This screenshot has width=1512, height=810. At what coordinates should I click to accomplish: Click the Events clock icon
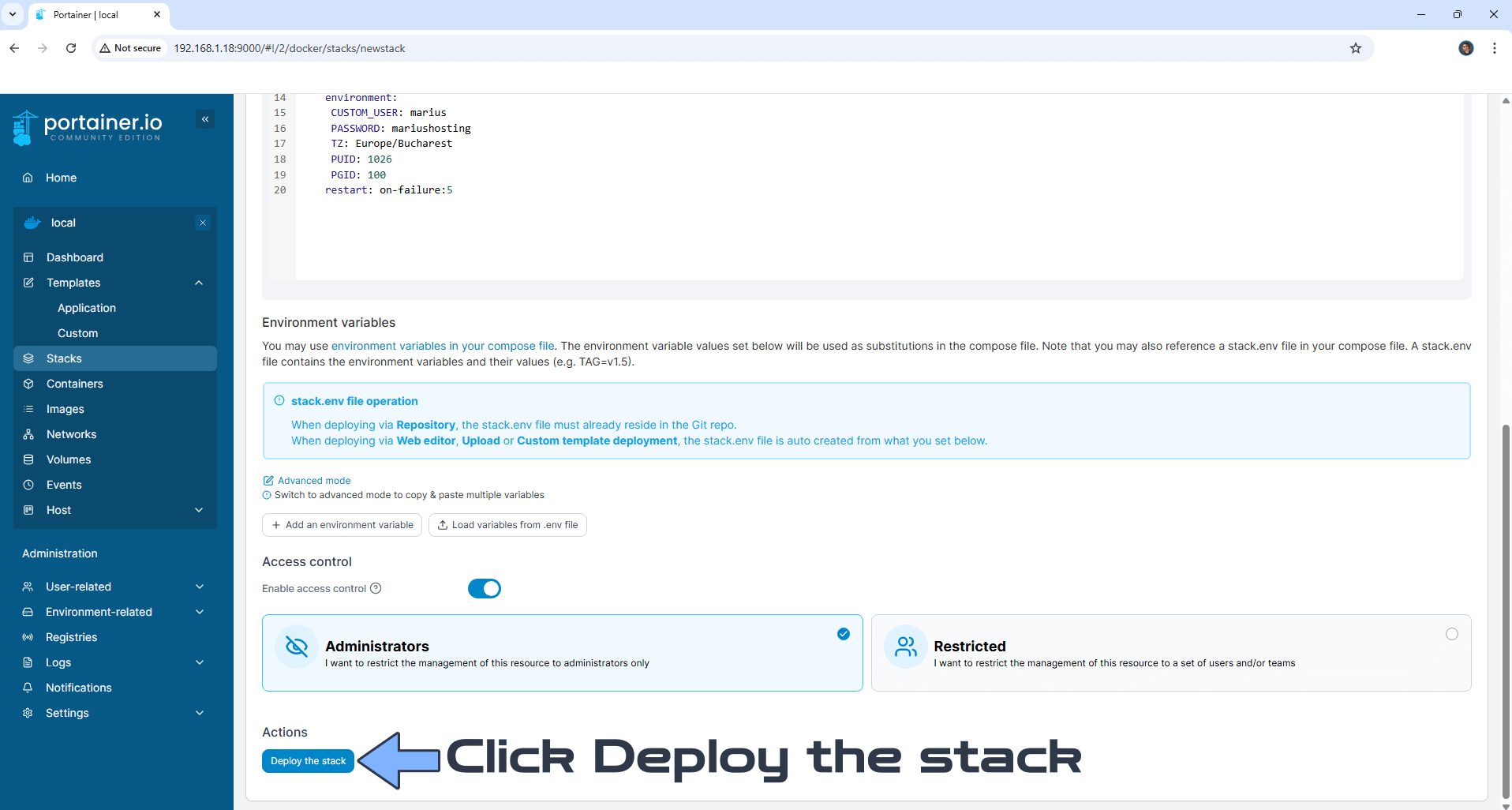(x=28, y=485)
